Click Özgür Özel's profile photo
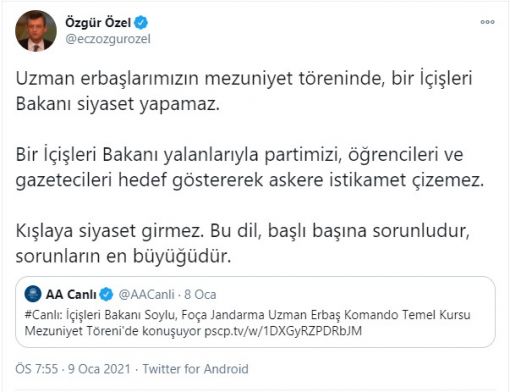The height and width of the screenshot is (392, 510). 36,31
